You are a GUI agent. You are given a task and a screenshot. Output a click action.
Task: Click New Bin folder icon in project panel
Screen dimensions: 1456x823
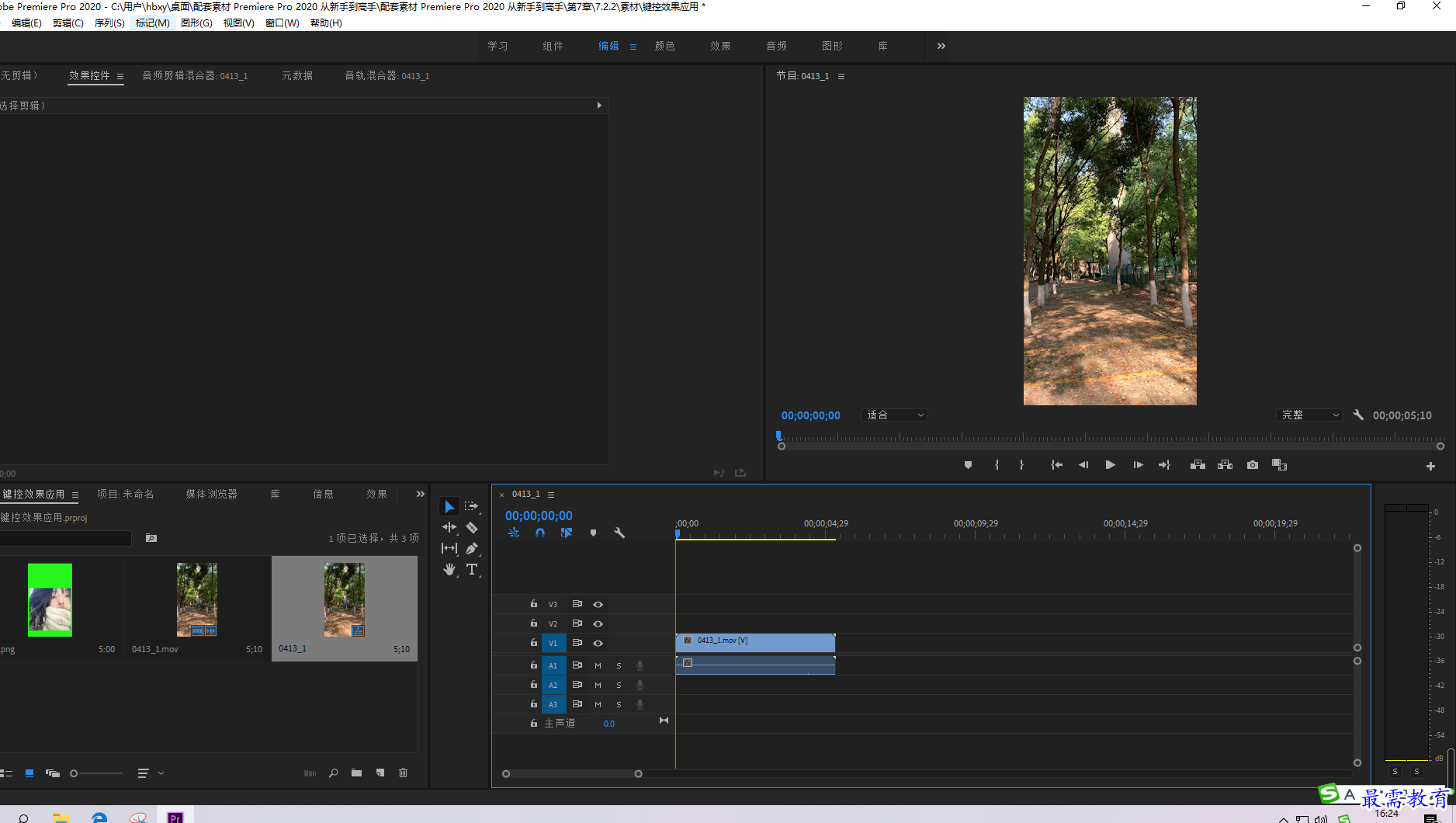point(356,773)
